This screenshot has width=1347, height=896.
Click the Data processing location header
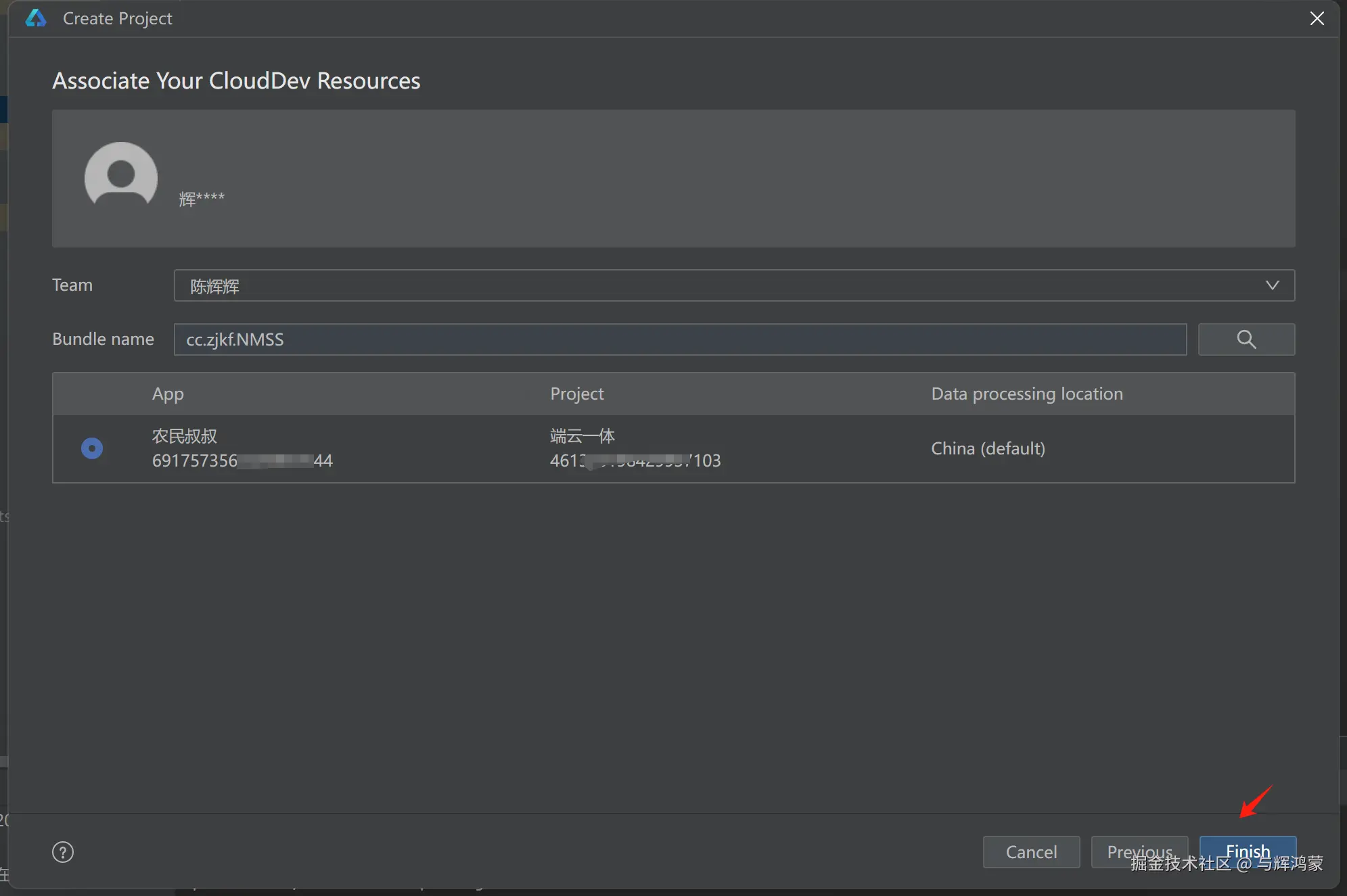(1026, 394)
